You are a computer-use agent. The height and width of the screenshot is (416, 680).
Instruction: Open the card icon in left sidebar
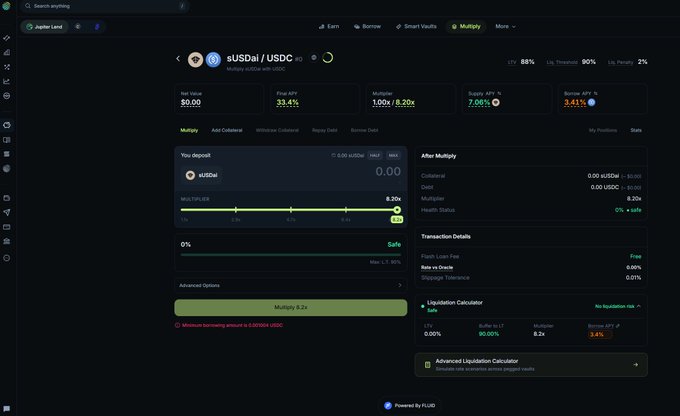[x=7, y=227]
